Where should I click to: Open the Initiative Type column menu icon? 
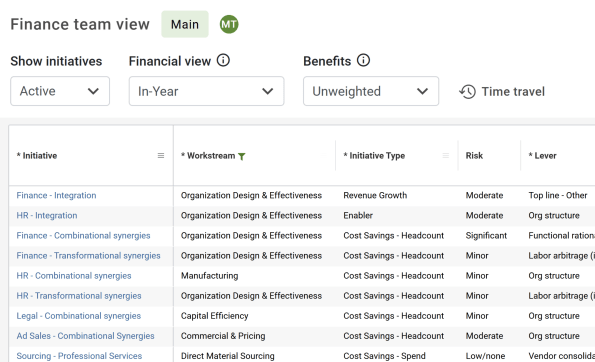(x=446, y=156)
